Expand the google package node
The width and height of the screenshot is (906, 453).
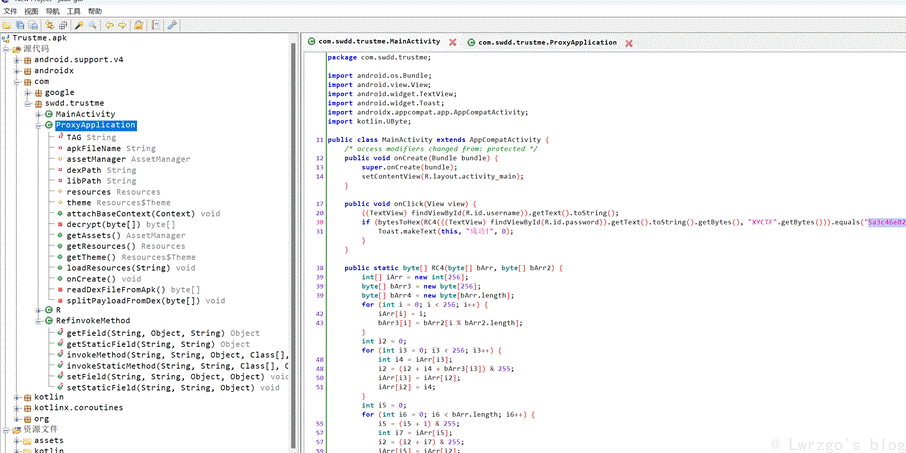[28, 92]
